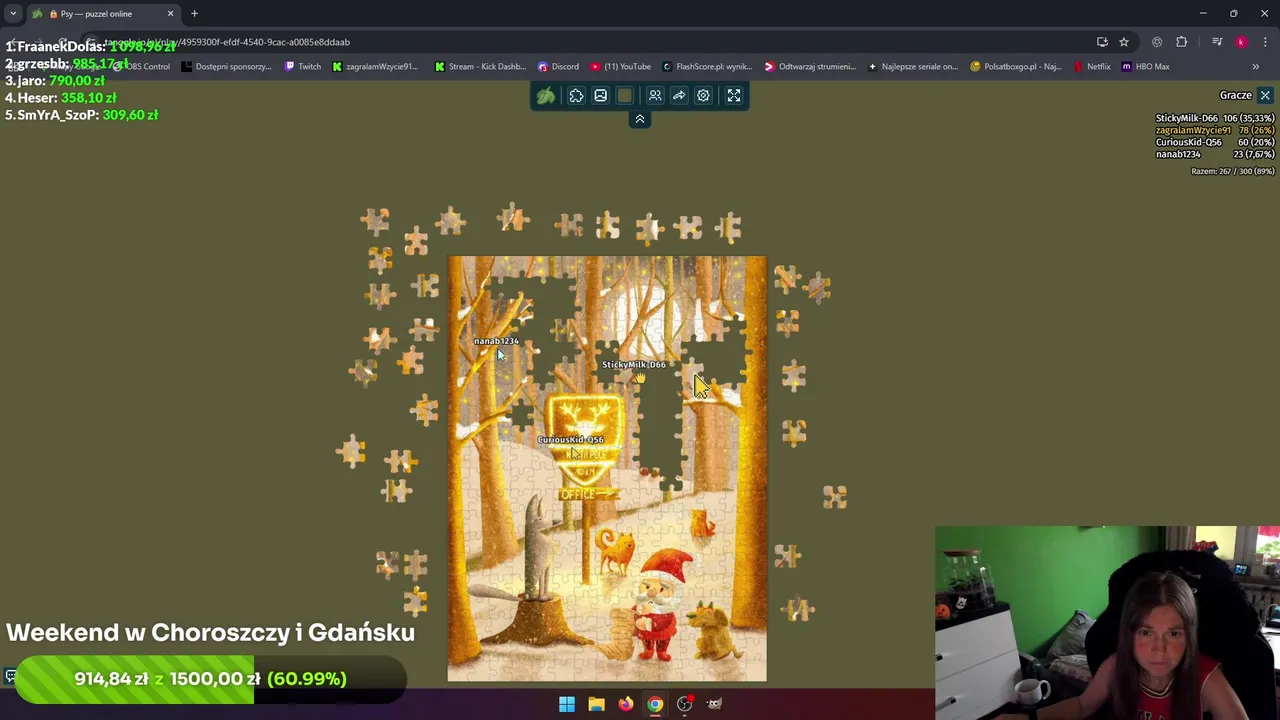Open the Discord bookmark

(558, 67)
